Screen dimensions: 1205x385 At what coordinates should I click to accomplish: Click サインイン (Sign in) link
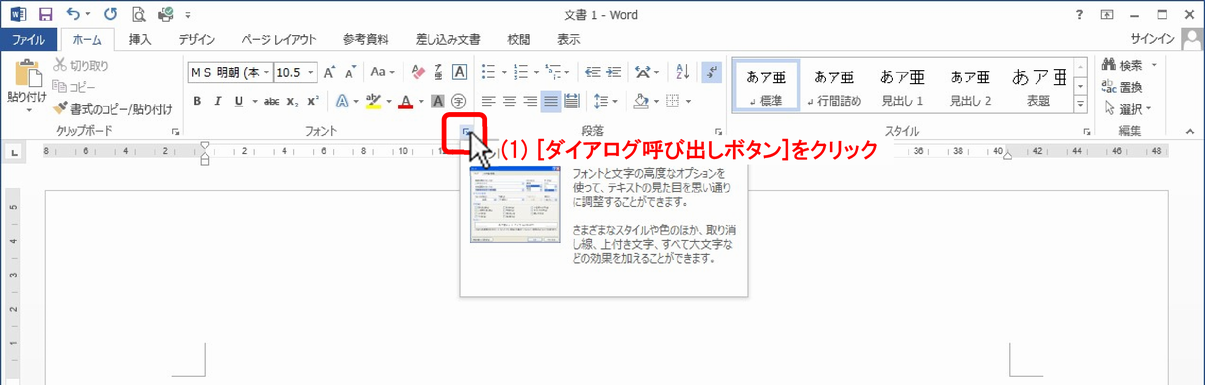tap(1153, 40)
